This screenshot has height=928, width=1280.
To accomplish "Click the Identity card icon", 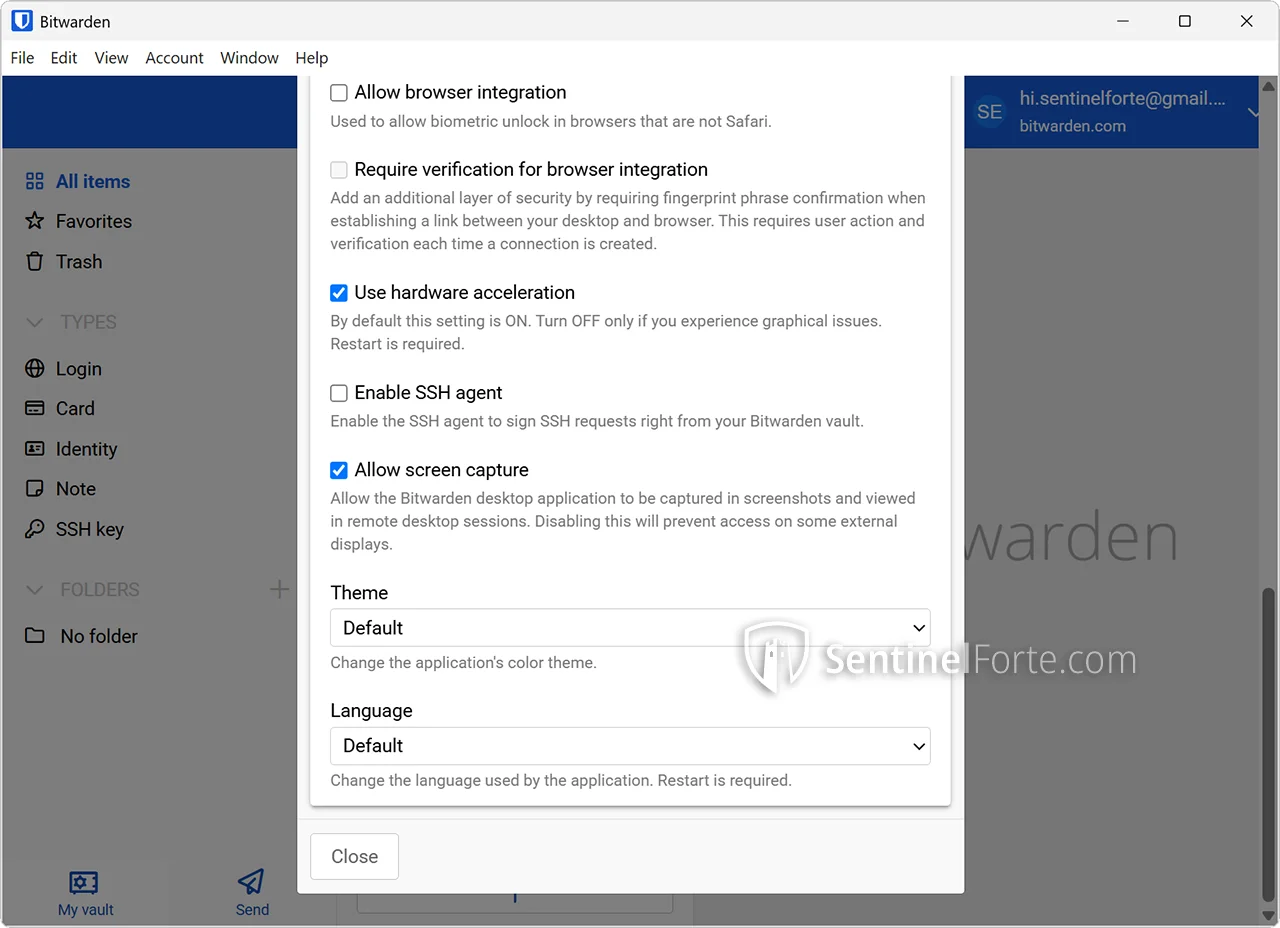I will [35, 449].
